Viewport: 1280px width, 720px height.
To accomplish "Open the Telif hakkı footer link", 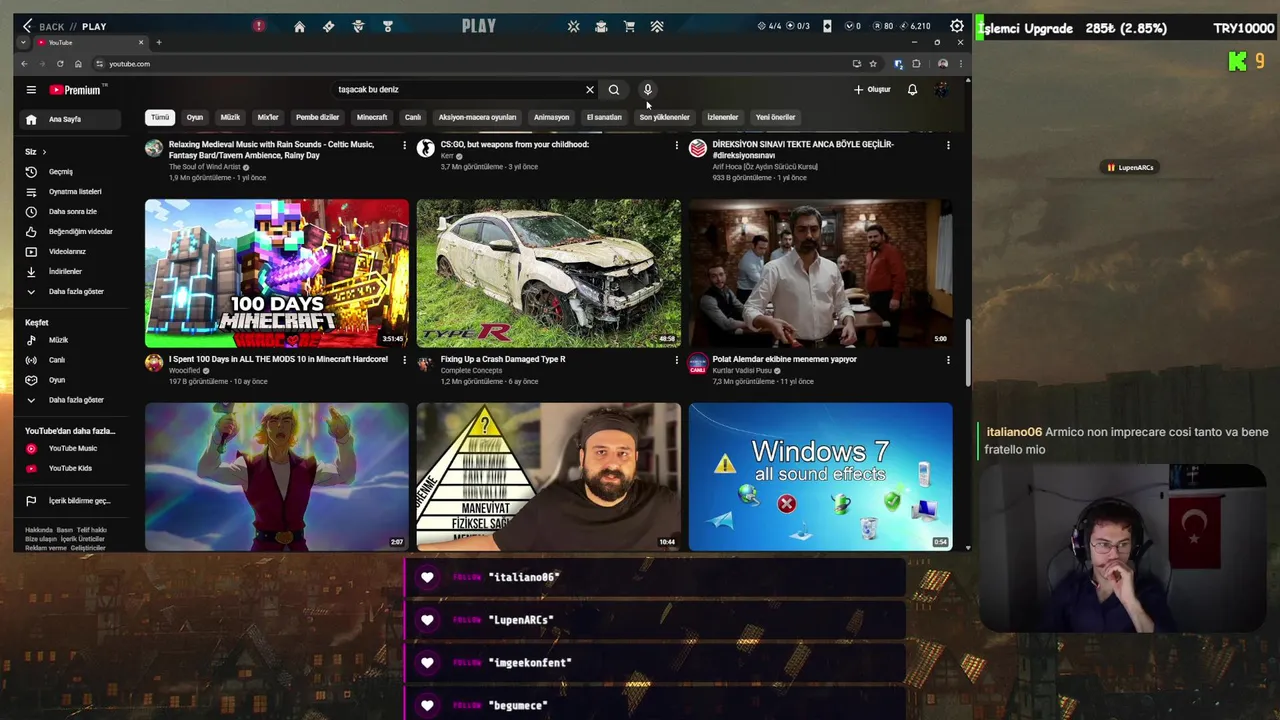I will [91, 530].
